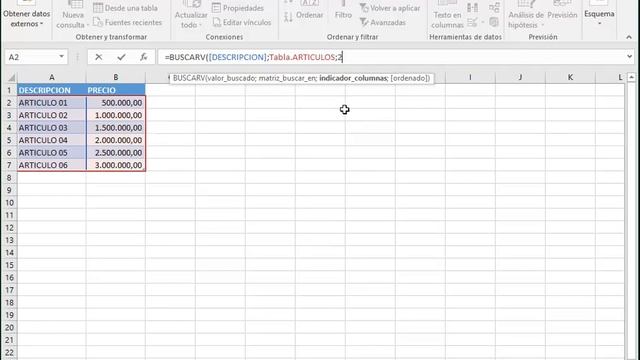Select cell ARTICULO 01

click(51, 103)
